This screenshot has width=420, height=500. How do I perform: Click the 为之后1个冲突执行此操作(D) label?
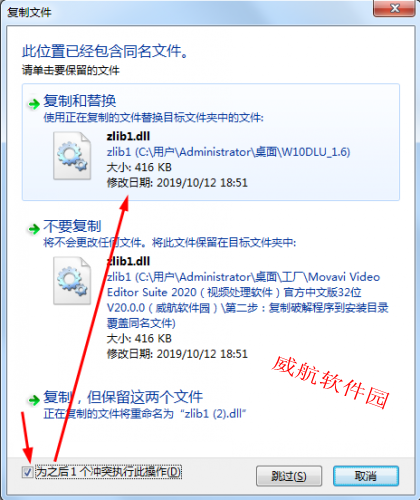pyautogui.click(x=108, y=472)
